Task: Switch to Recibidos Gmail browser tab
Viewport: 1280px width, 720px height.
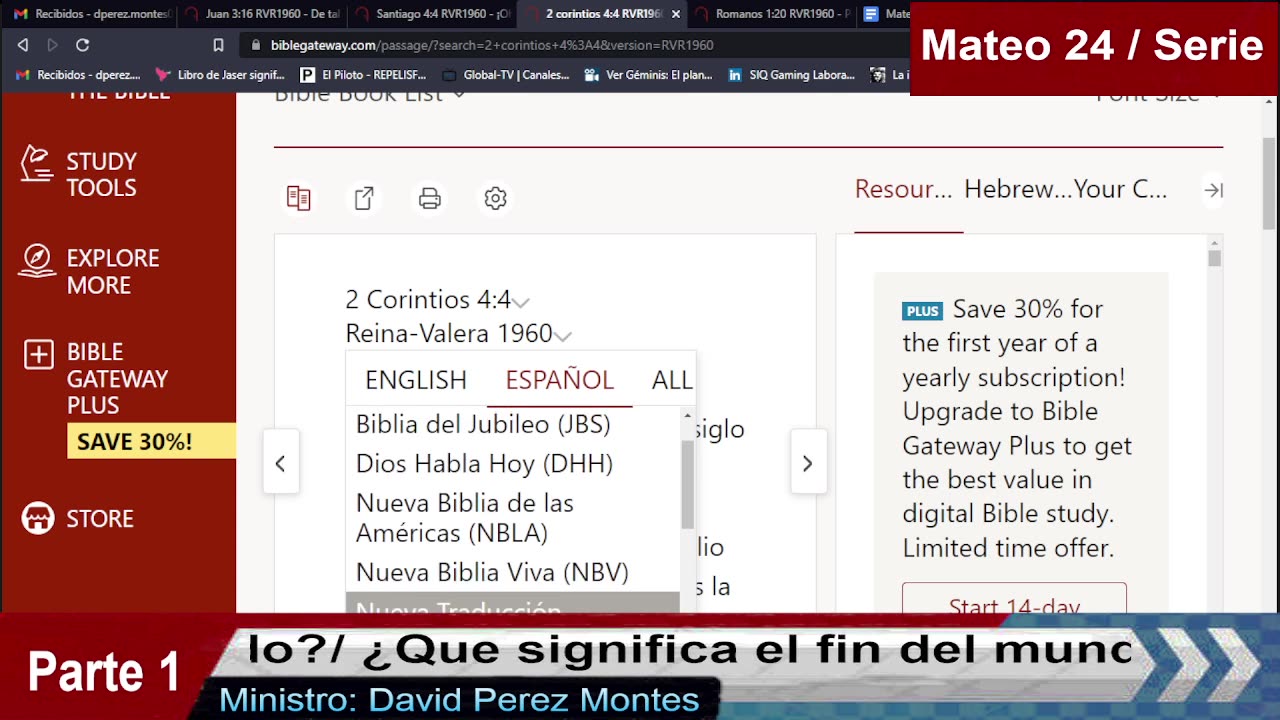Action: coord(92,14)
